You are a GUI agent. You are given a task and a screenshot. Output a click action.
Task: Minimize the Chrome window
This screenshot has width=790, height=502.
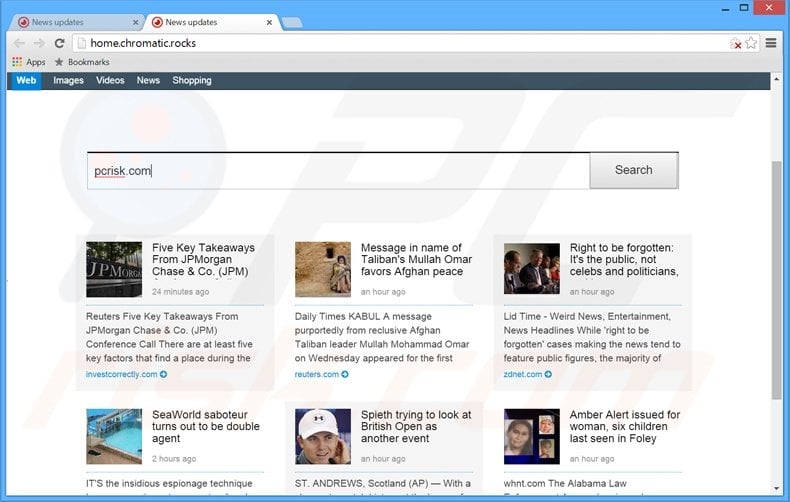(726, 8)
